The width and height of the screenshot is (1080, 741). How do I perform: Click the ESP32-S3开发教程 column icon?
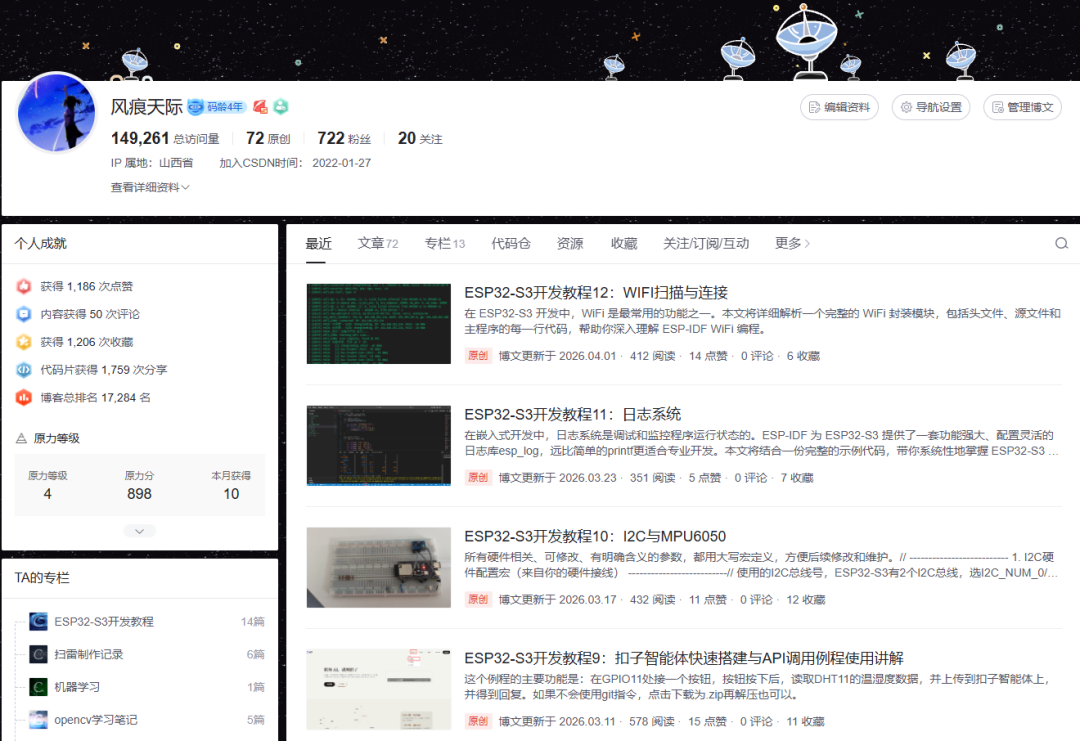point(39,621)
